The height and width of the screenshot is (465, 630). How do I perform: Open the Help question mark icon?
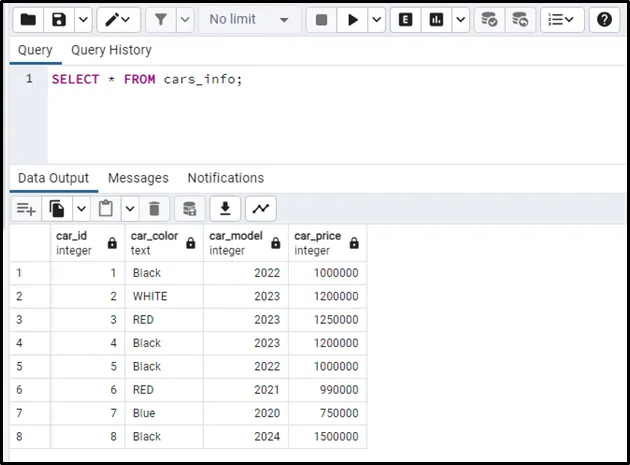point(604,19)
